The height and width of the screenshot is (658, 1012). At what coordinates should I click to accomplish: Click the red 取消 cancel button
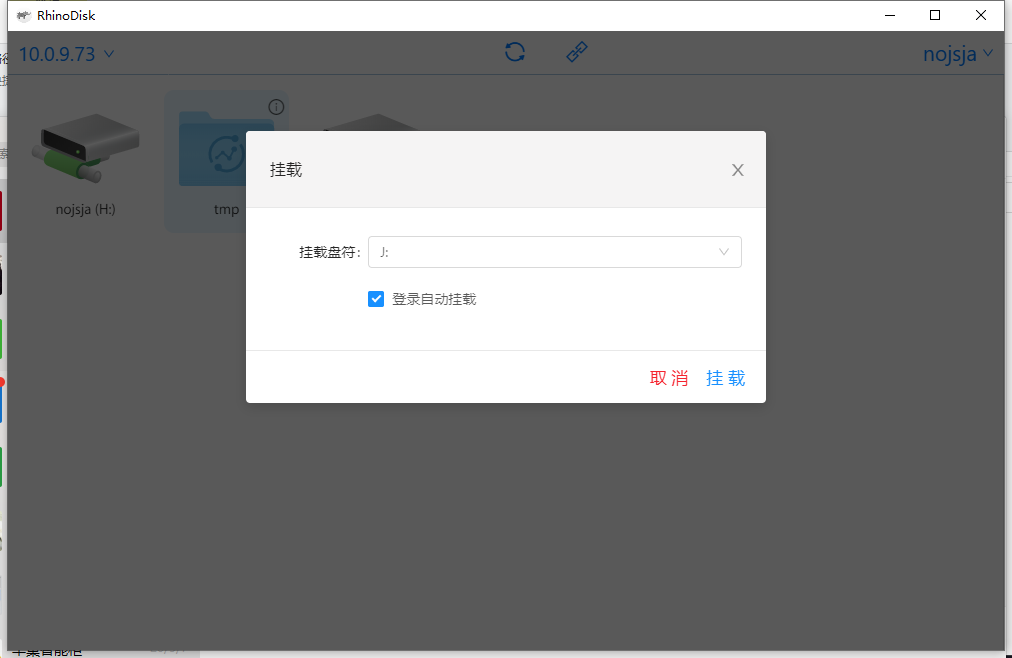[x=669, y=378]
